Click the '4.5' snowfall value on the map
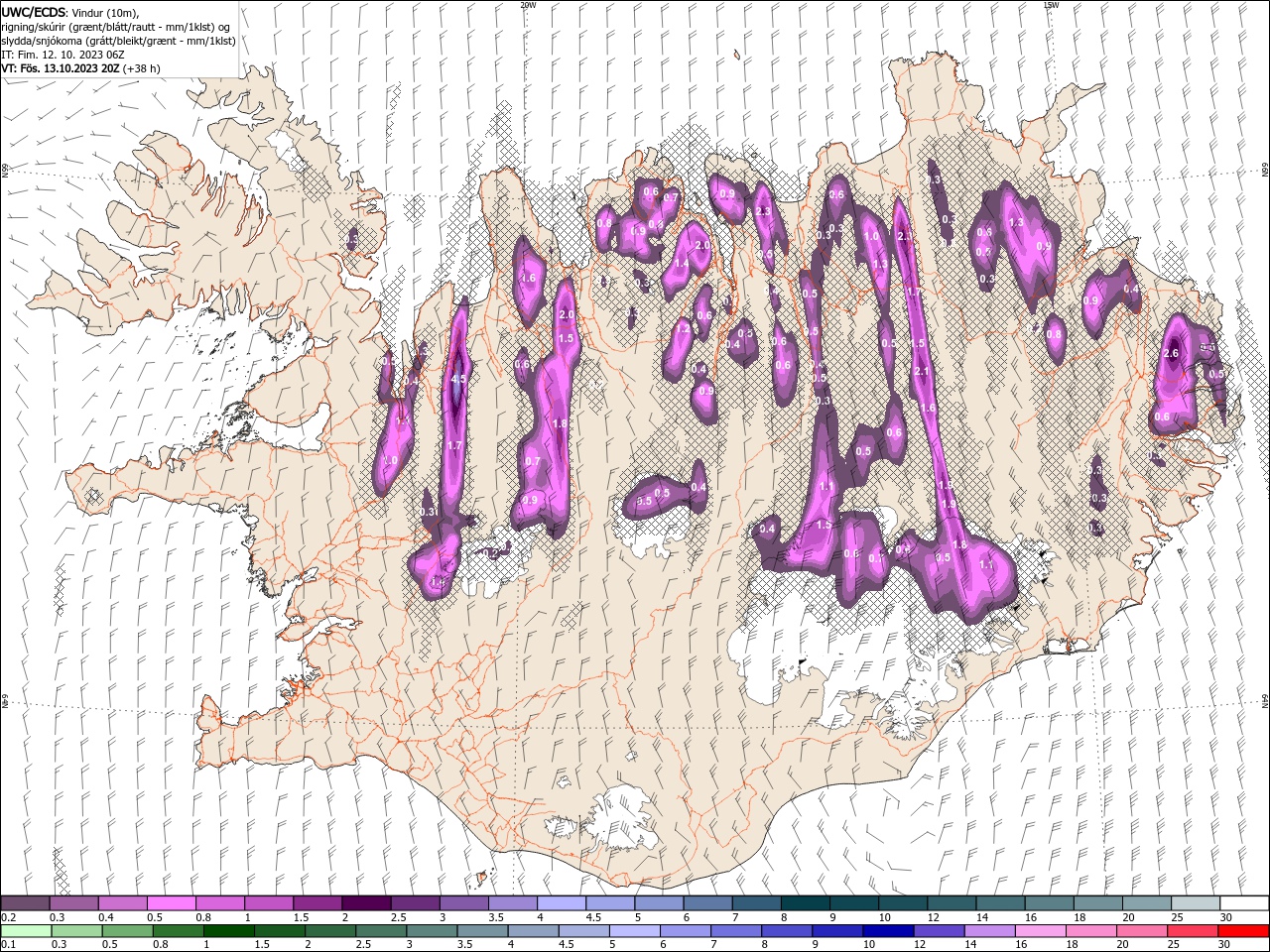This screenshot has height=952, width=1270. 457,380
